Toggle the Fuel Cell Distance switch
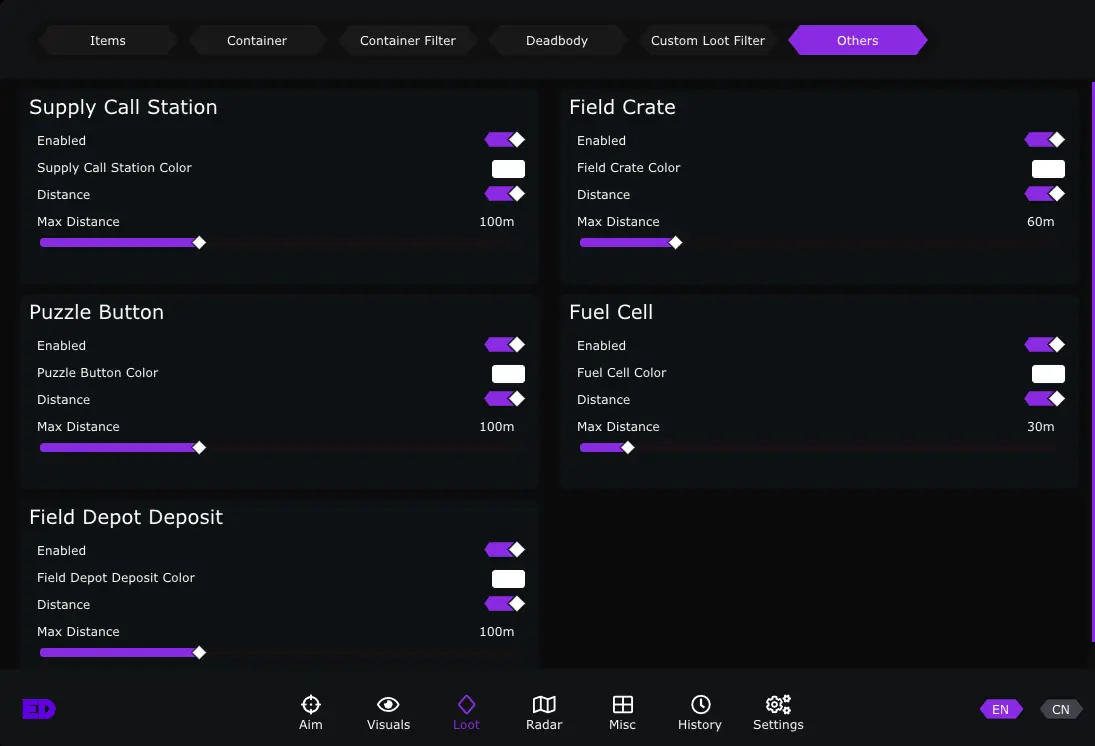The image size is (1095, 746). (1045, 399)
